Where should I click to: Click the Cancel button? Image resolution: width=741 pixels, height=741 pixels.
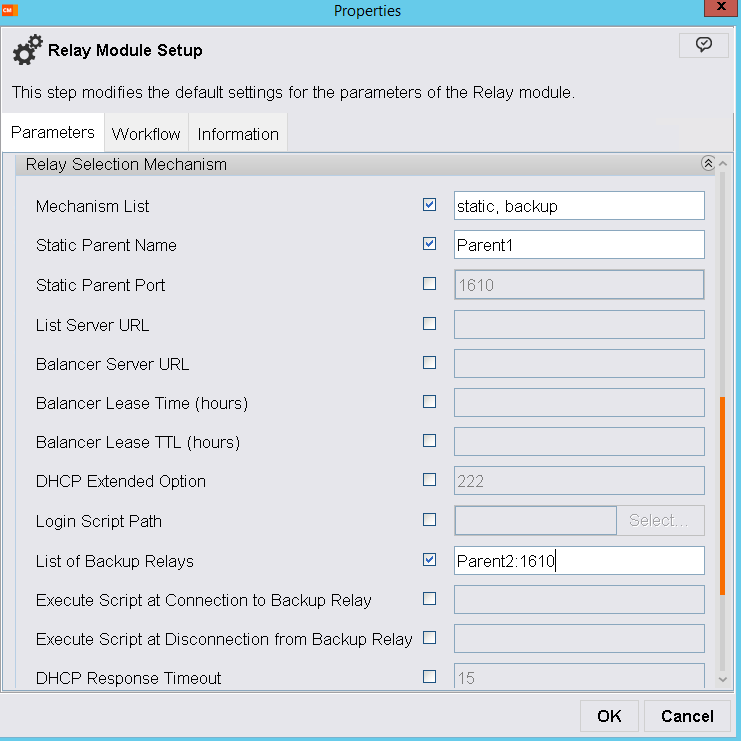[687, 716]
